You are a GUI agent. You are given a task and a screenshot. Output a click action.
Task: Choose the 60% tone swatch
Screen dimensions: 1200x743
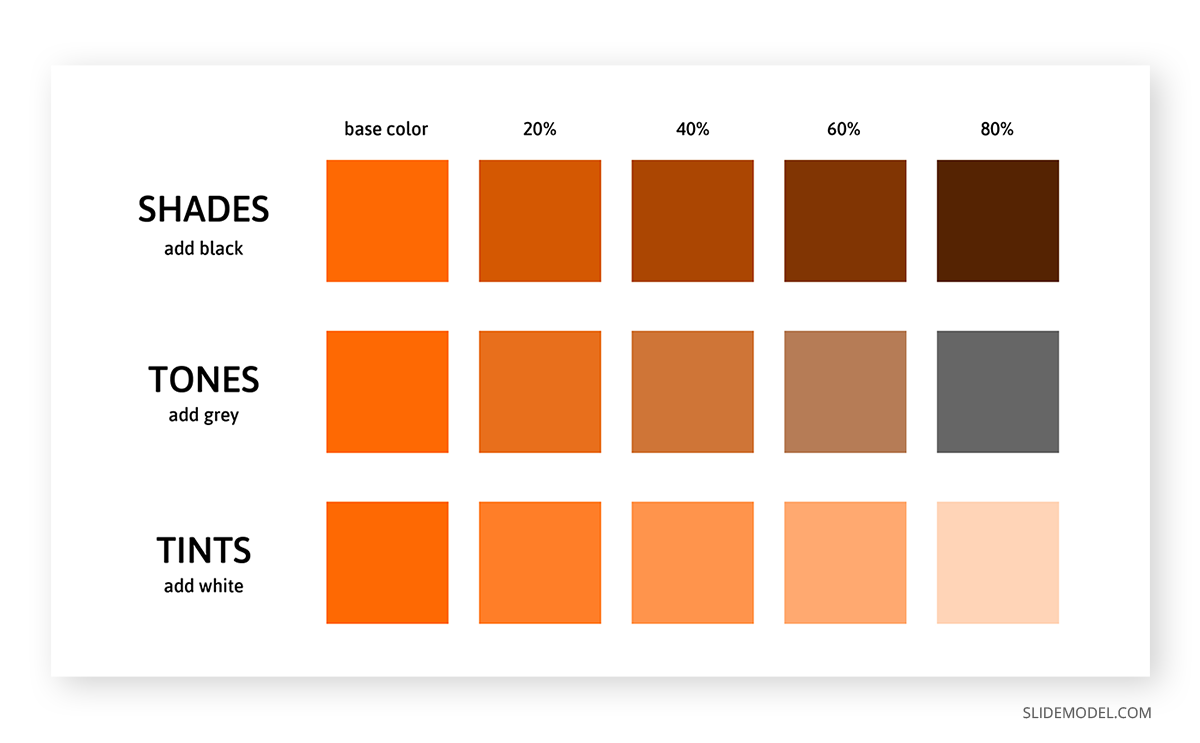(x=845, y=392)
